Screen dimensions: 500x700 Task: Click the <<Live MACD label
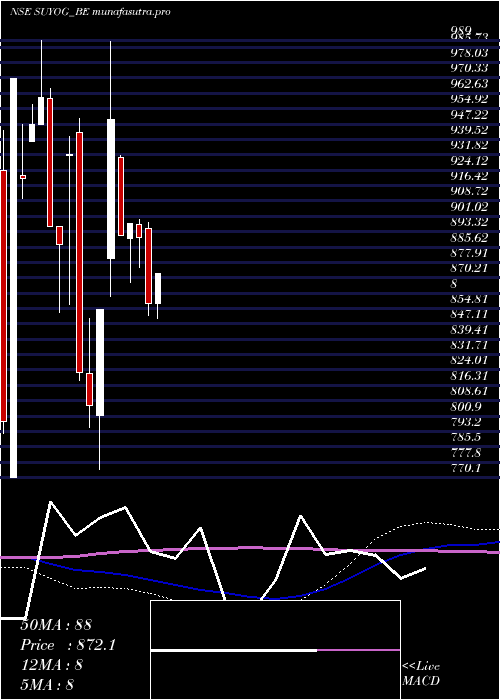421,673
